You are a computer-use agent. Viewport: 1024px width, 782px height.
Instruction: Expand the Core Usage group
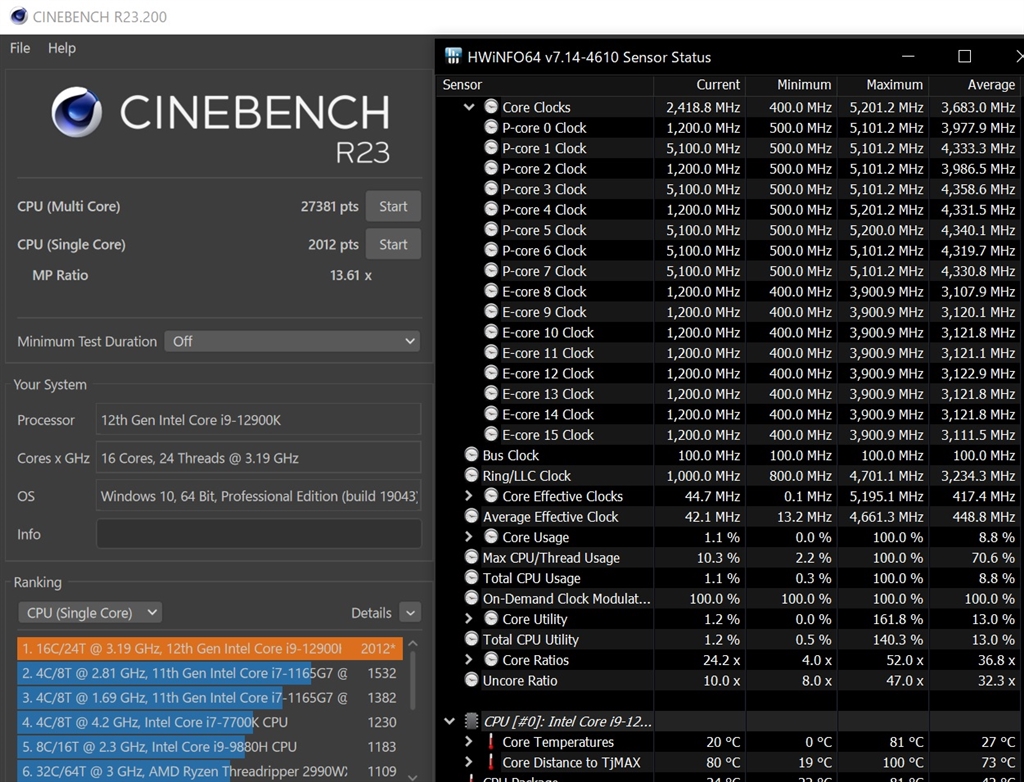(469, 537)
